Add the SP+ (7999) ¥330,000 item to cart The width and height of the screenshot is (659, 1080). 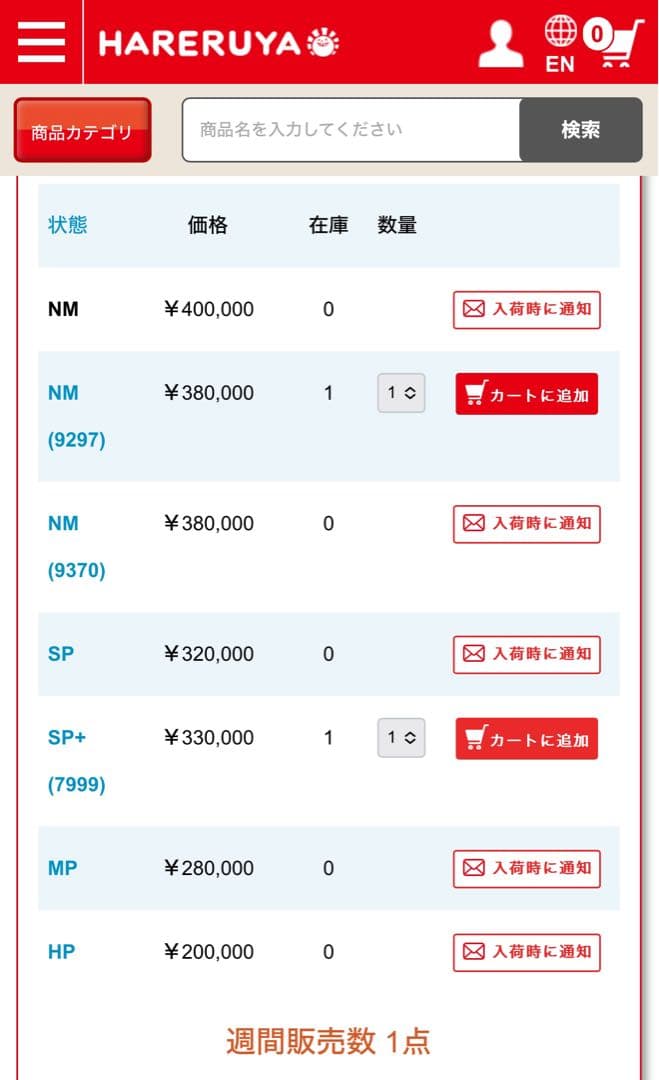click(x=526, y=739)
